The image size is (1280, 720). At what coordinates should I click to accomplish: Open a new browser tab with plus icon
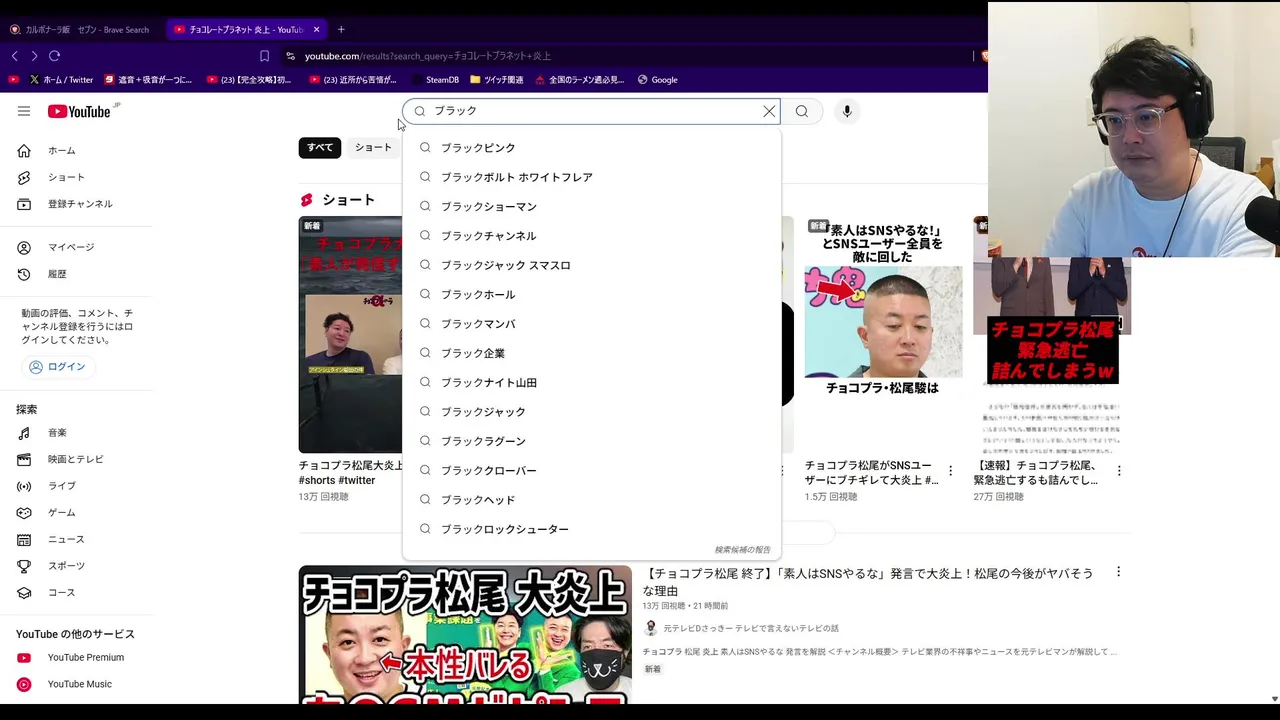tap(341, 29)
